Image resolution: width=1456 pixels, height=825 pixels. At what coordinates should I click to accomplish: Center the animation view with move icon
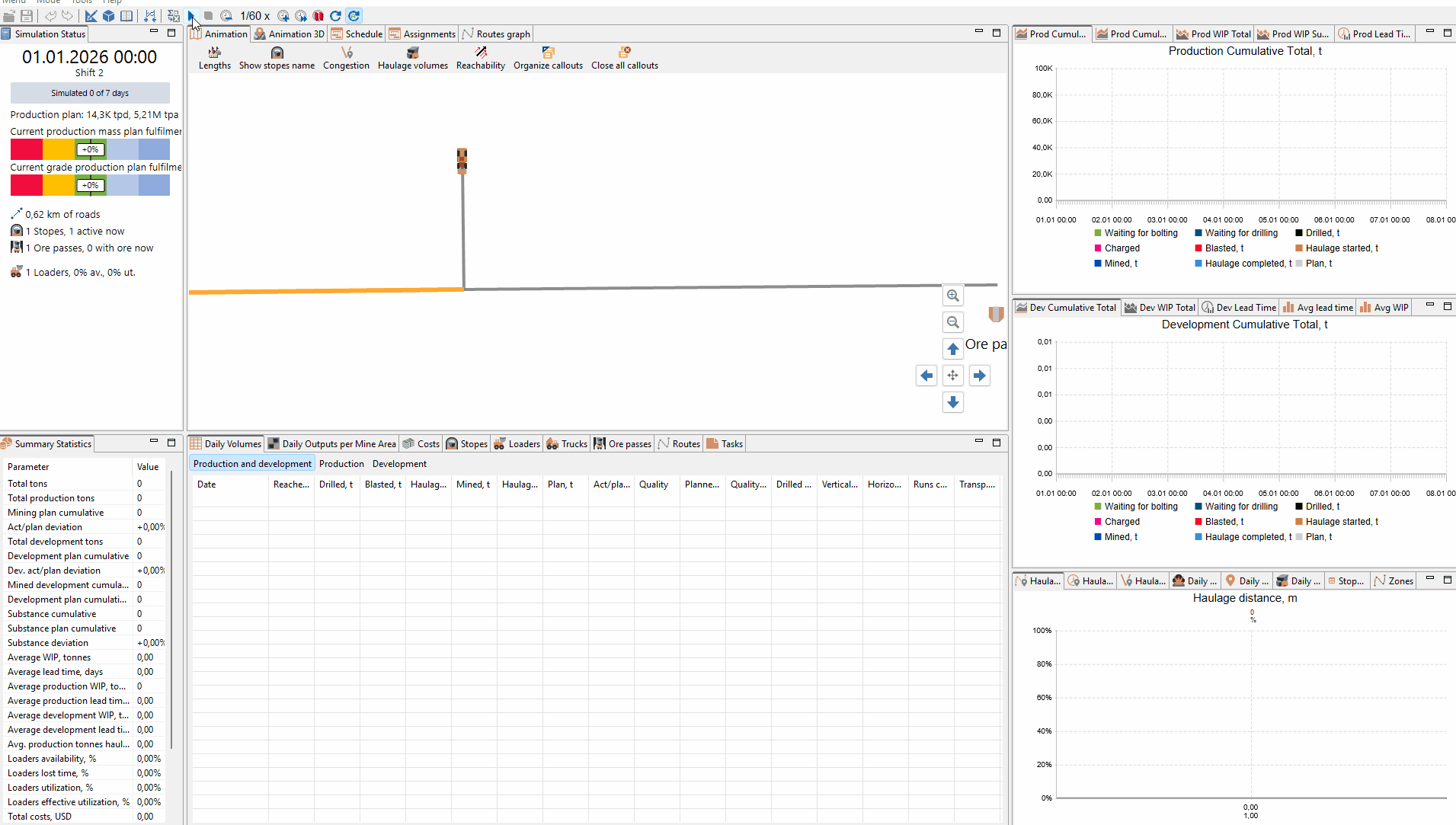tap(952, 376)
